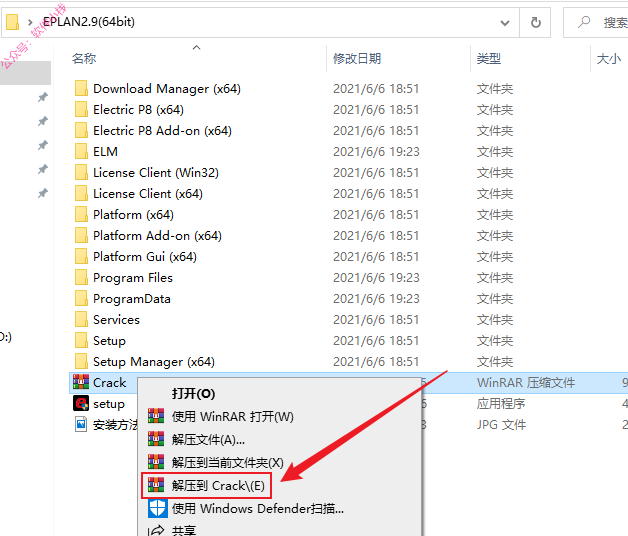628x536 pixels.
Task: Select License Client (x64) folder icon
Action: pyautogui.click(x=81, y=193)
